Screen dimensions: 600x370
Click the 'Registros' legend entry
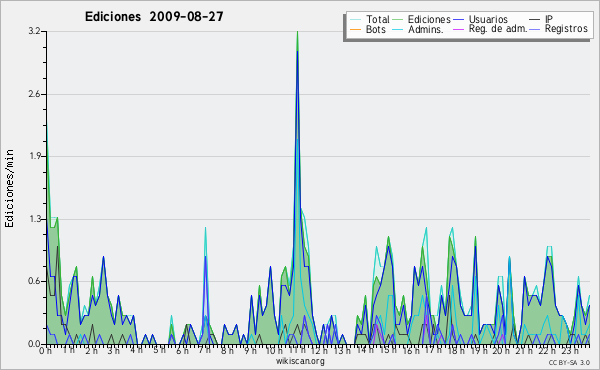[x=566, y=29]
